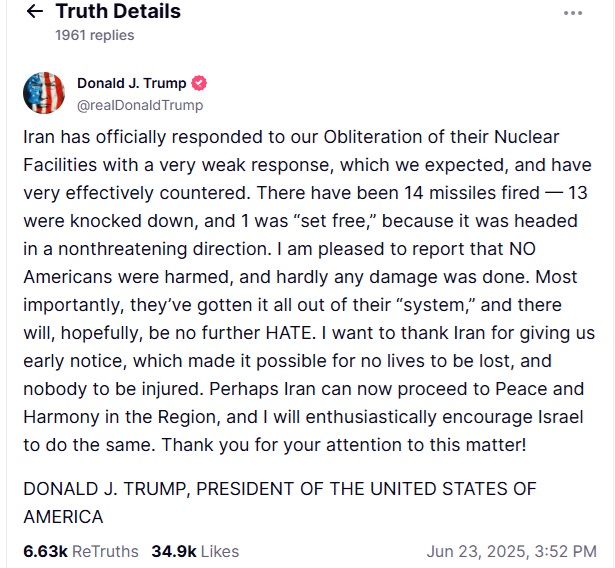This screenshot has height=568, width=615.
Task: Click the word HATE in the post
Action: [x=288, y=333]
